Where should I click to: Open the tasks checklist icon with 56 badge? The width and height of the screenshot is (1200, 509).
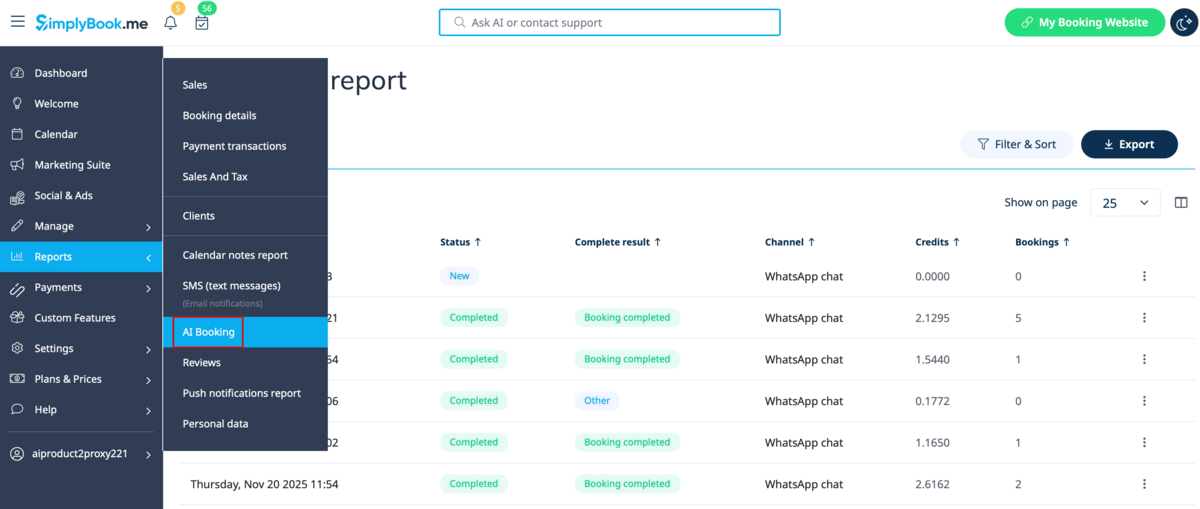202,23
